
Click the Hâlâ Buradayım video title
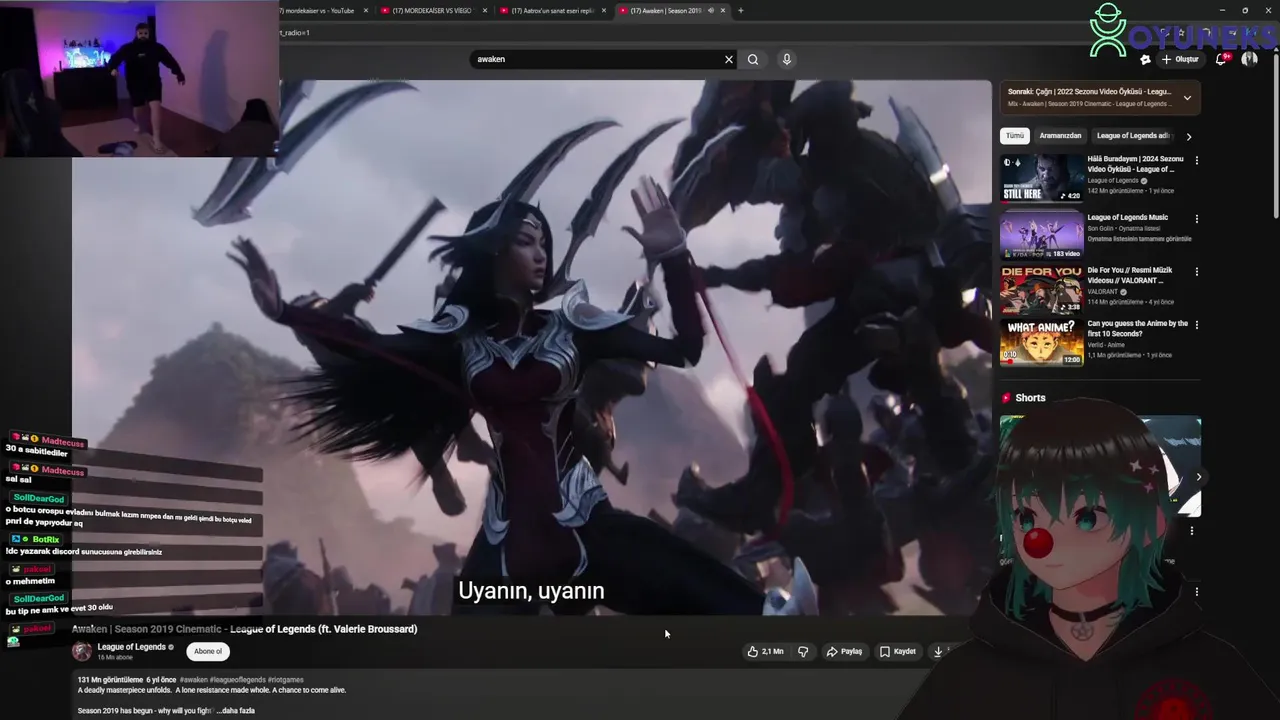point(1135,164)
